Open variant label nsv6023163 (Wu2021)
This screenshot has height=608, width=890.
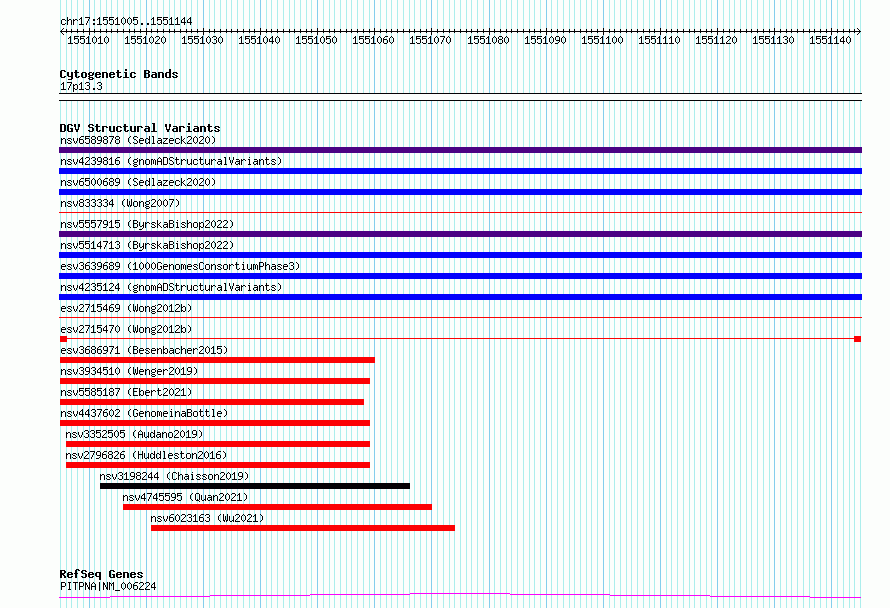point(207,518)
